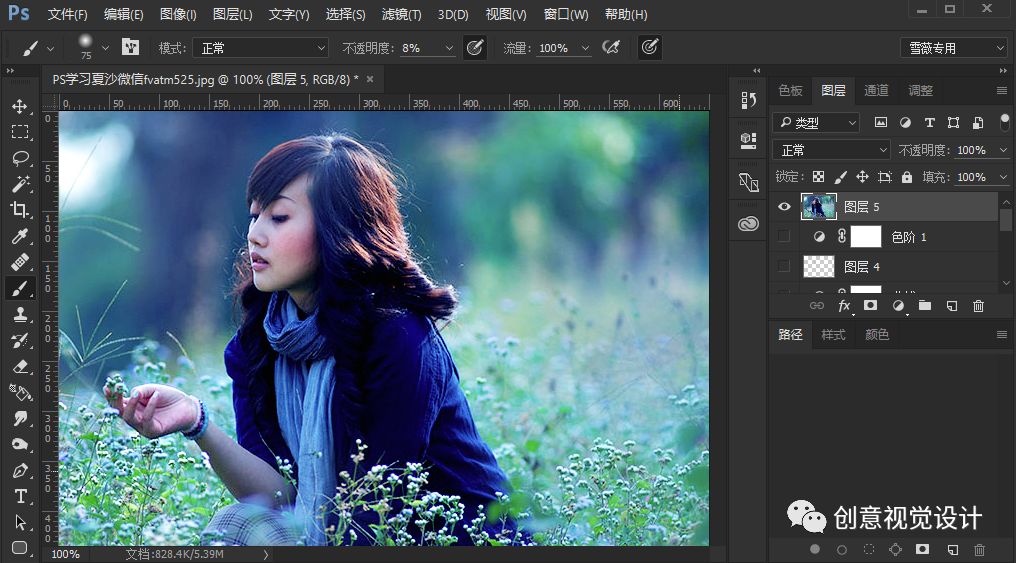Toggle layer filter on/off switch
1016x563 pixels.
click(x=1004, y=121)
